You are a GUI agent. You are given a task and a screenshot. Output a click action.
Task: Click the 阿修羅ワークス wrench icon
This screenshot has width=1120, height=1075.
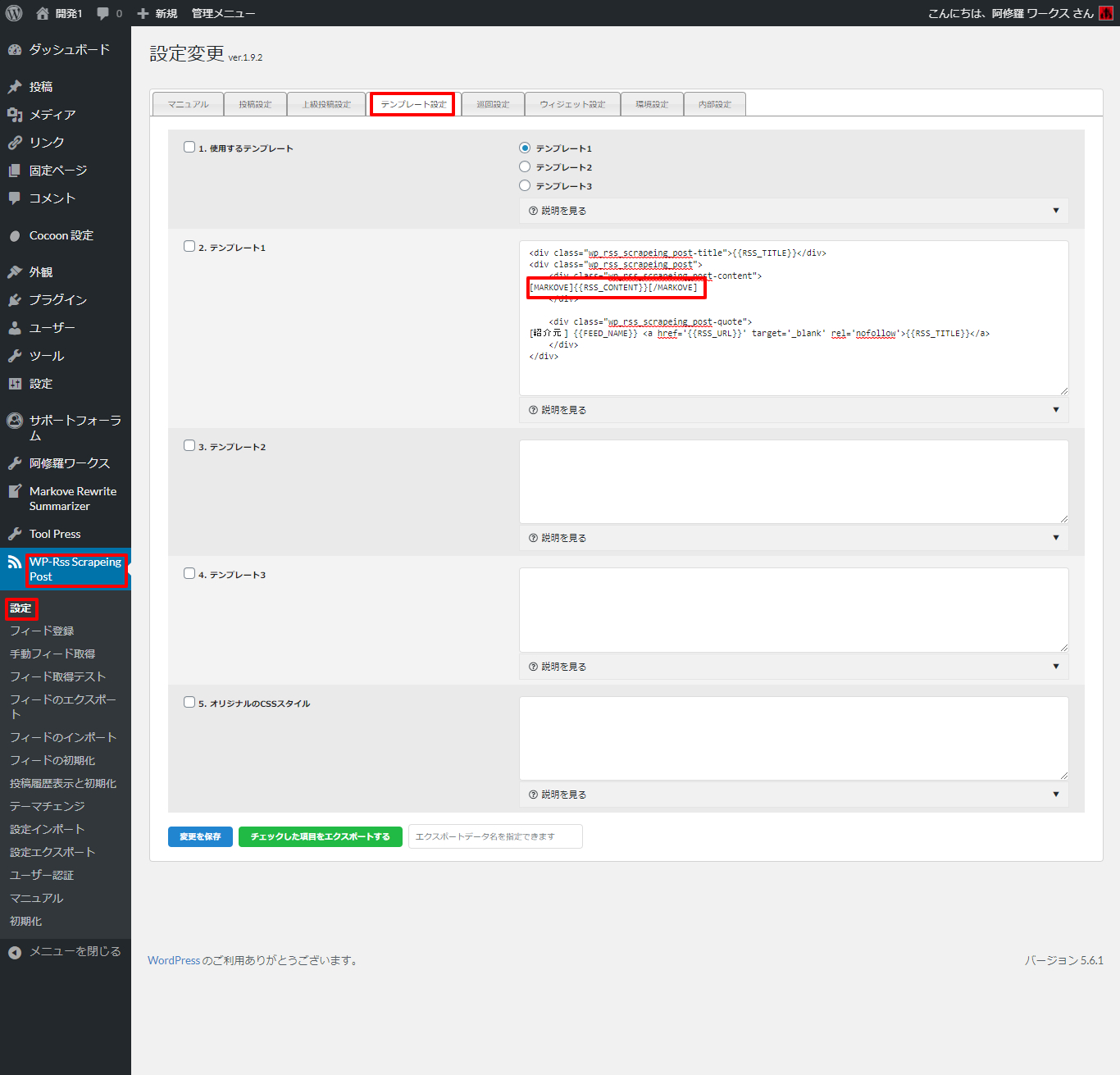point(15,463)
